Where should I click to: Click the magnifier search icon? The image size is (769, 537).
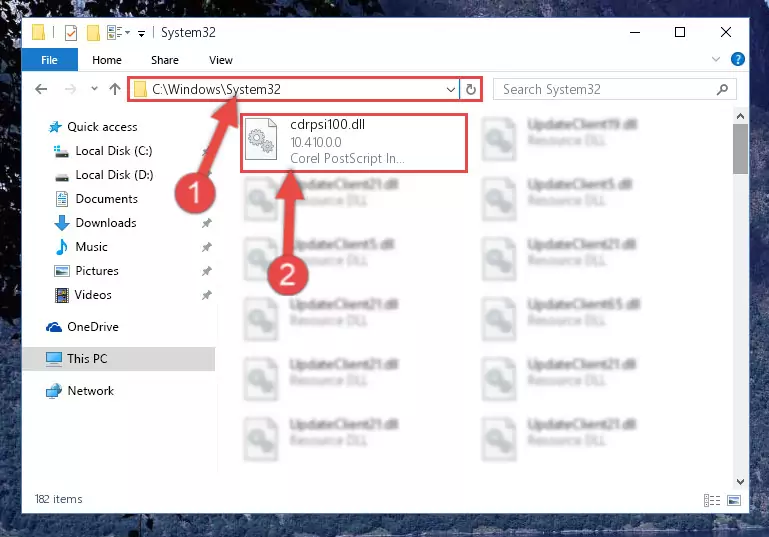tap(722, 90)
